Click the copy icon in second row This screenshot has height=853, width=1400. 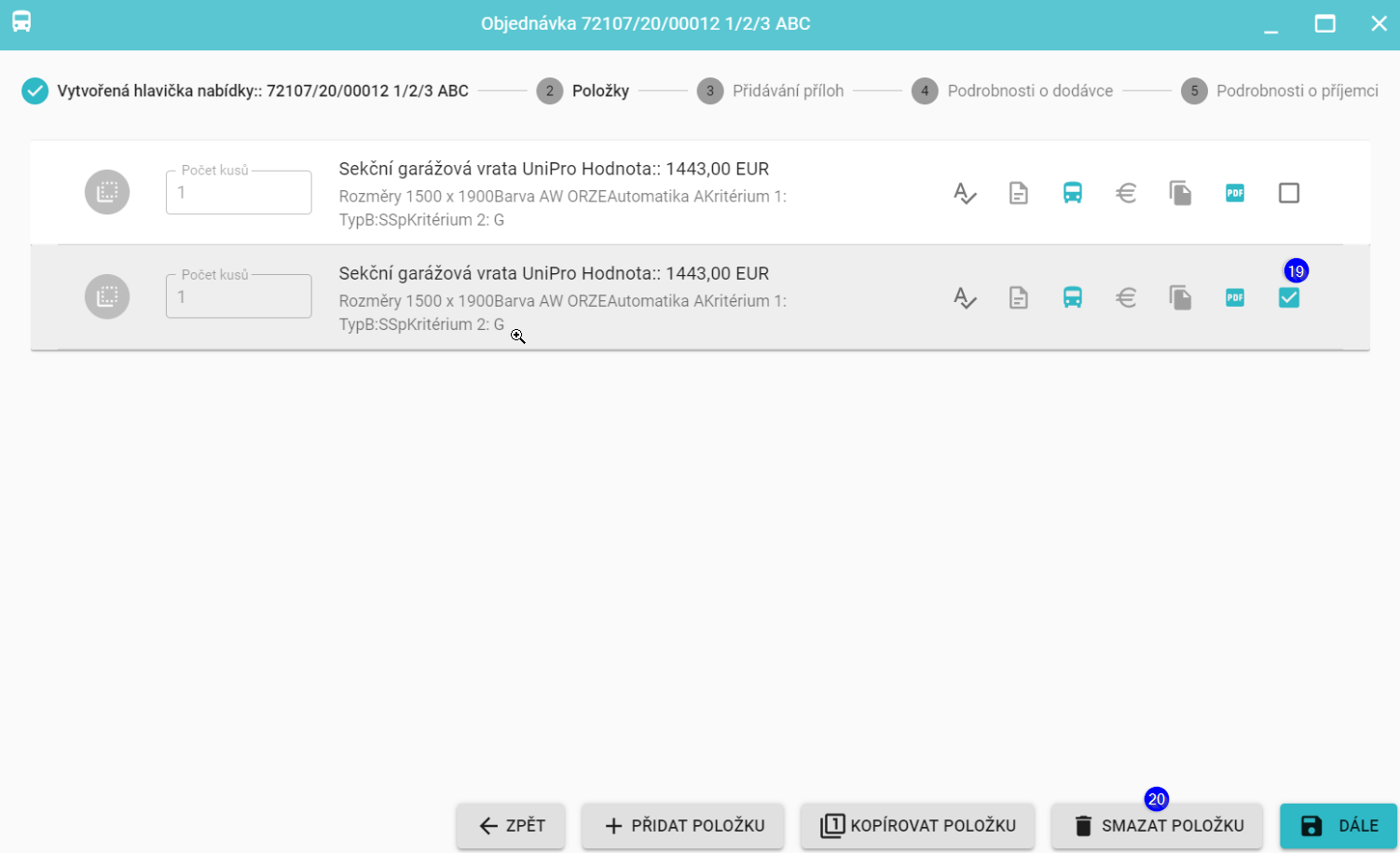(x=1180, y=297)
